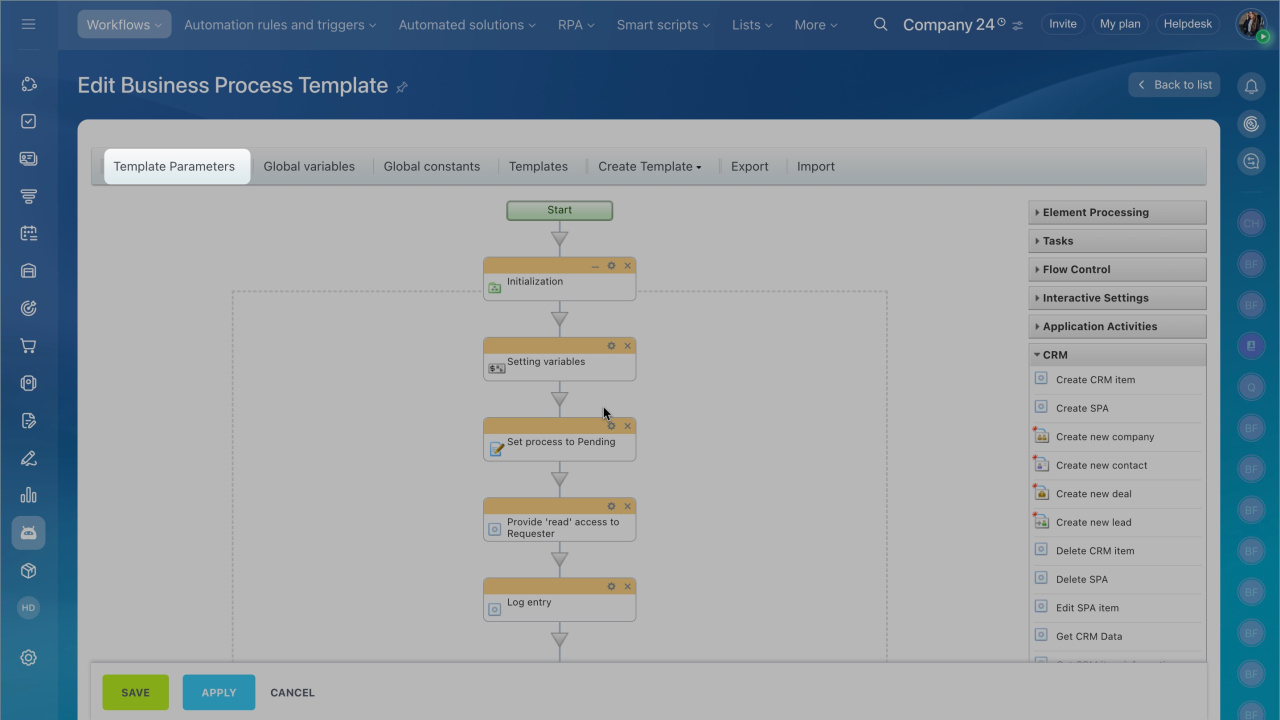
Task: Click the Invite button
Action: [x=1063, y=24]
